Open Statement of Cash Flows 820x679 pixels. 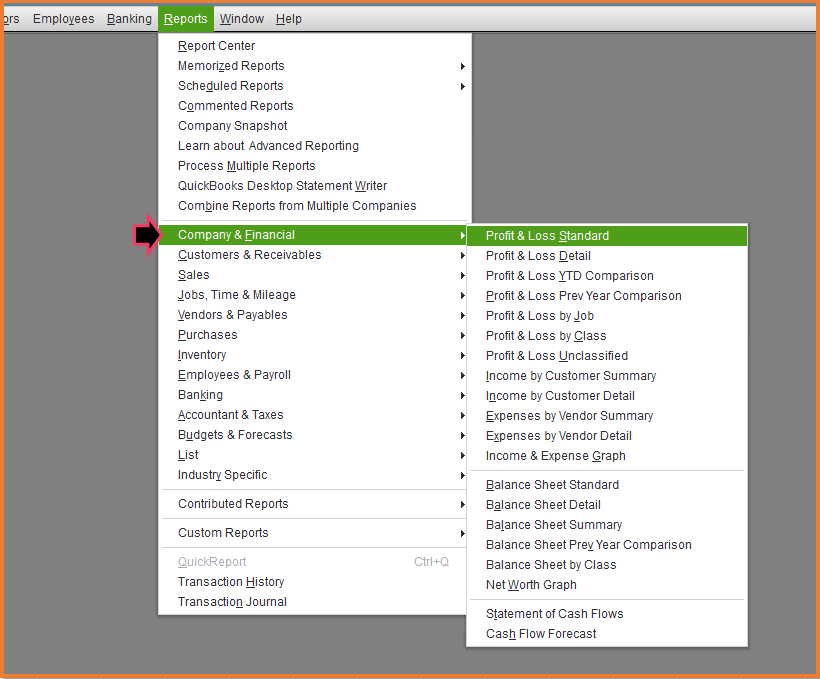(x=607, y=614)
